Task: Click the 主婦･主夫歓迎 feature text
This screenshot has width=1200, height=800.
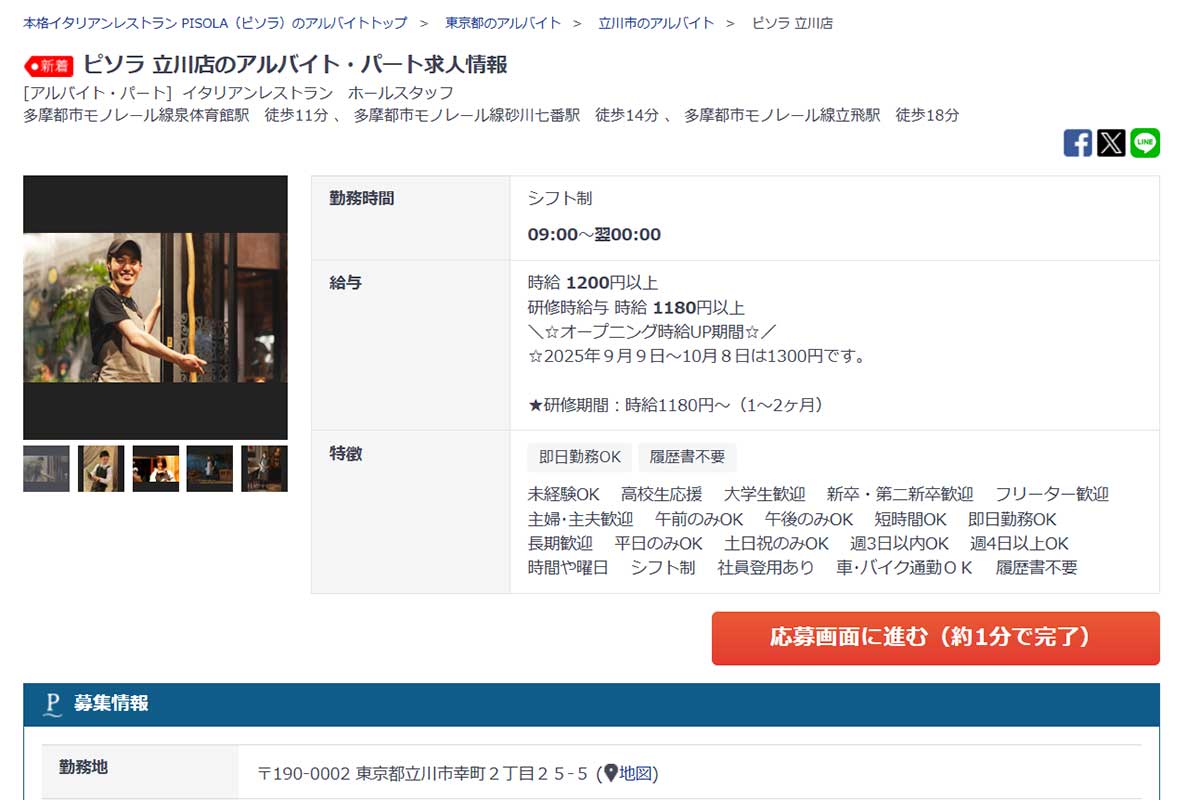Action: click(581, 519)
